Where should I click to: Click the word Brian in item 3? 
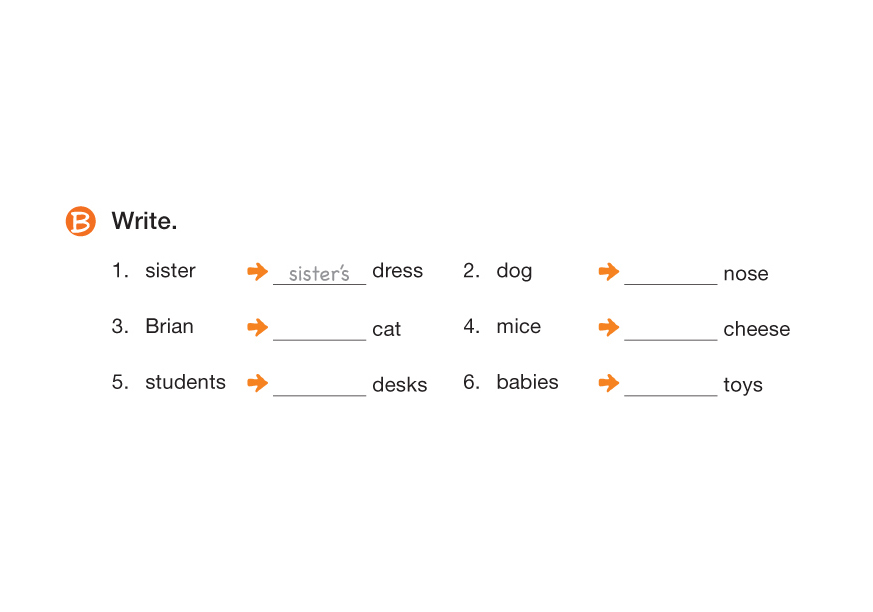click(x=169, y=327)
